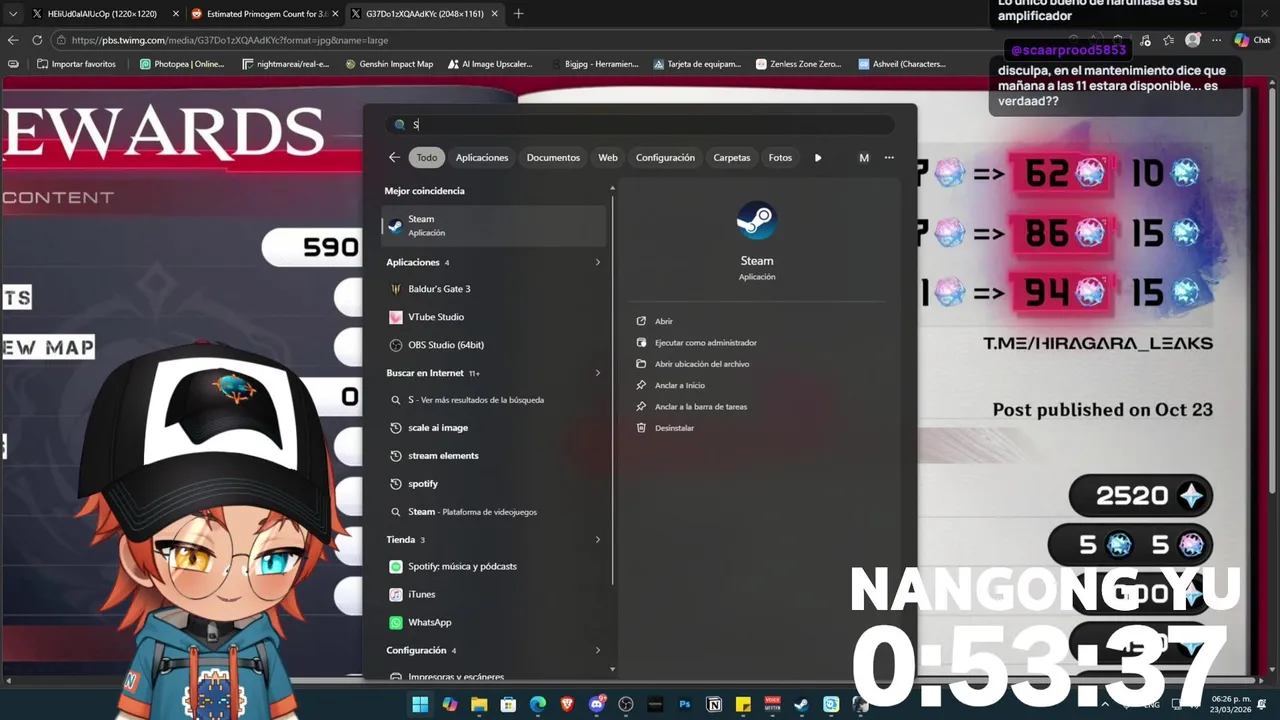Choose Anclar a la barra de tareas

coord(700,406)
